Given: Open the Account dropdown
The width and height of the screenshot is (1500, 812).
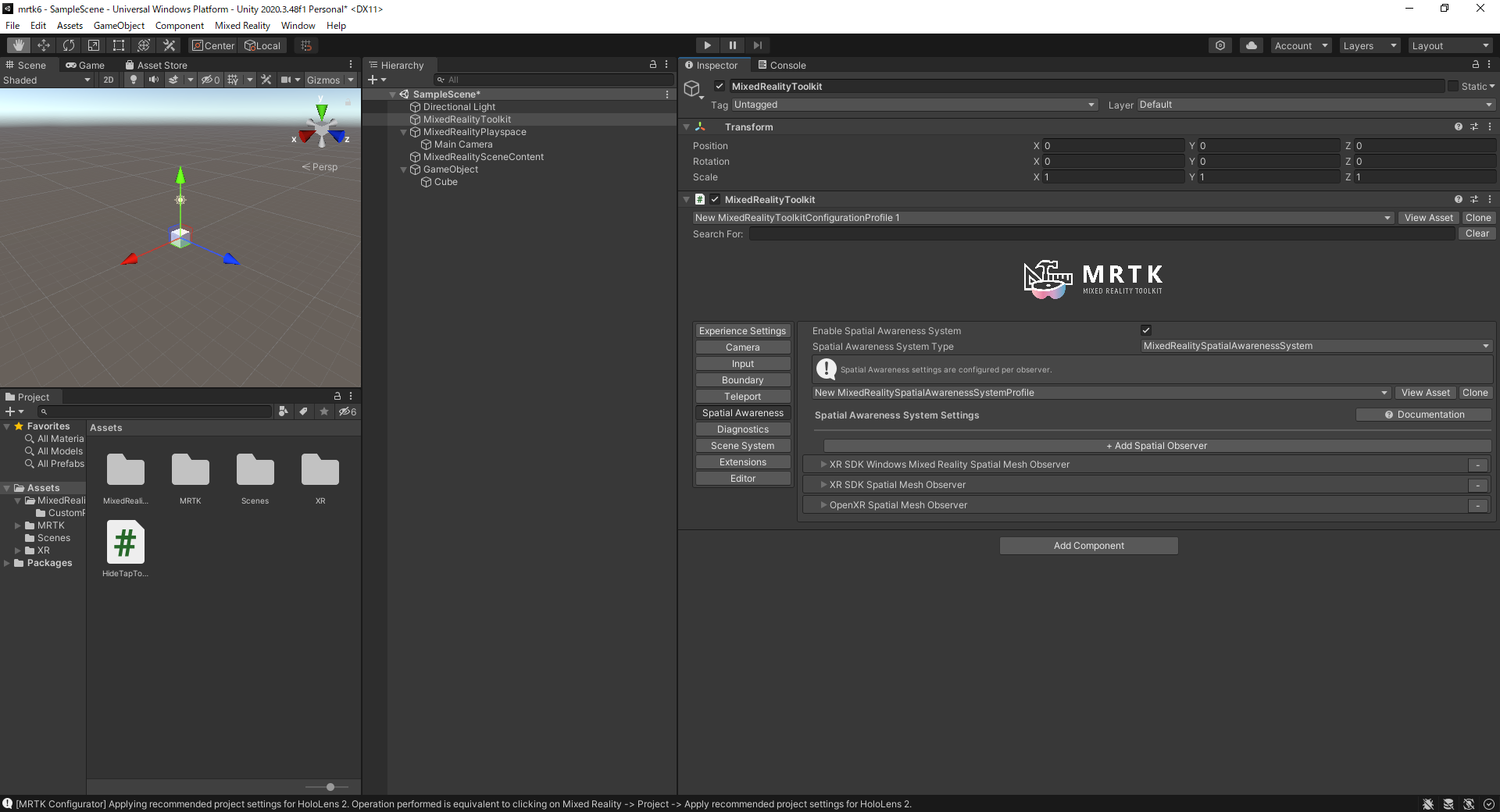Looking at the screenshot, I should click(1301, 45).
